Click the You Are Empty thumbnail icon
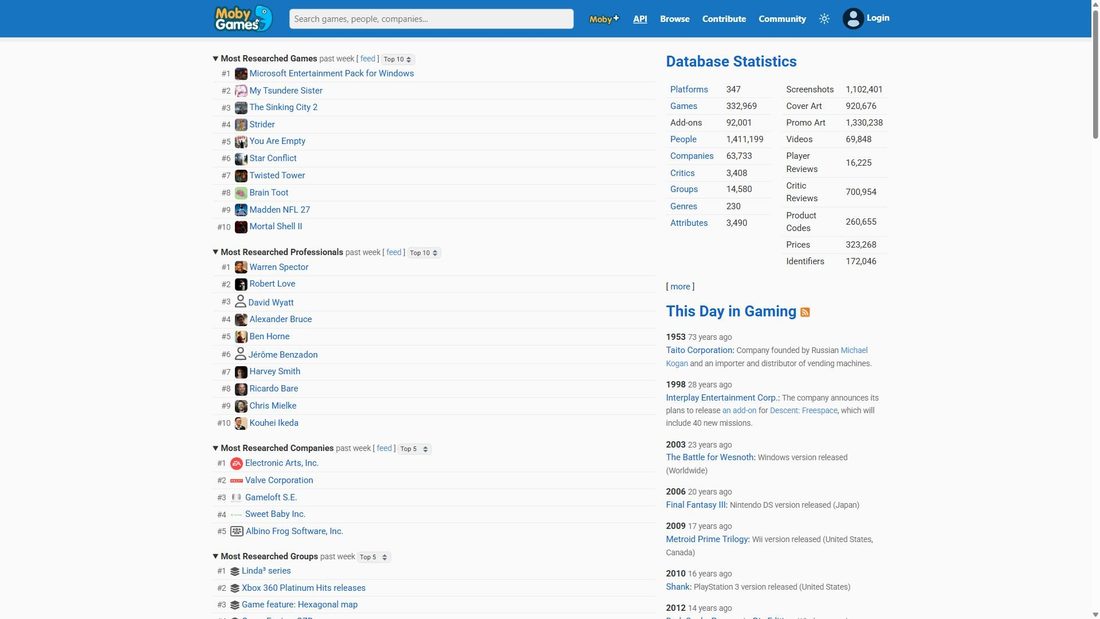This screenshot has height=619, width=1100. pos(241,141)
